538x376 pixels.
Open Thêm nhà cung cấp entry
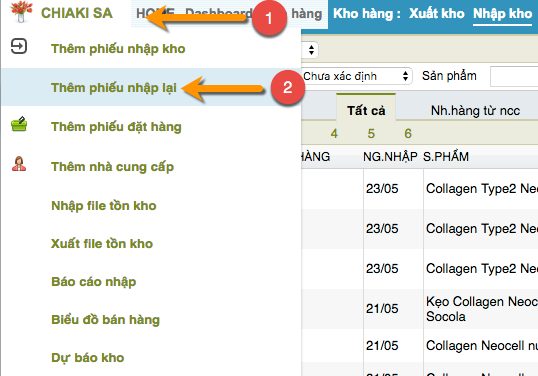[112, 167]
